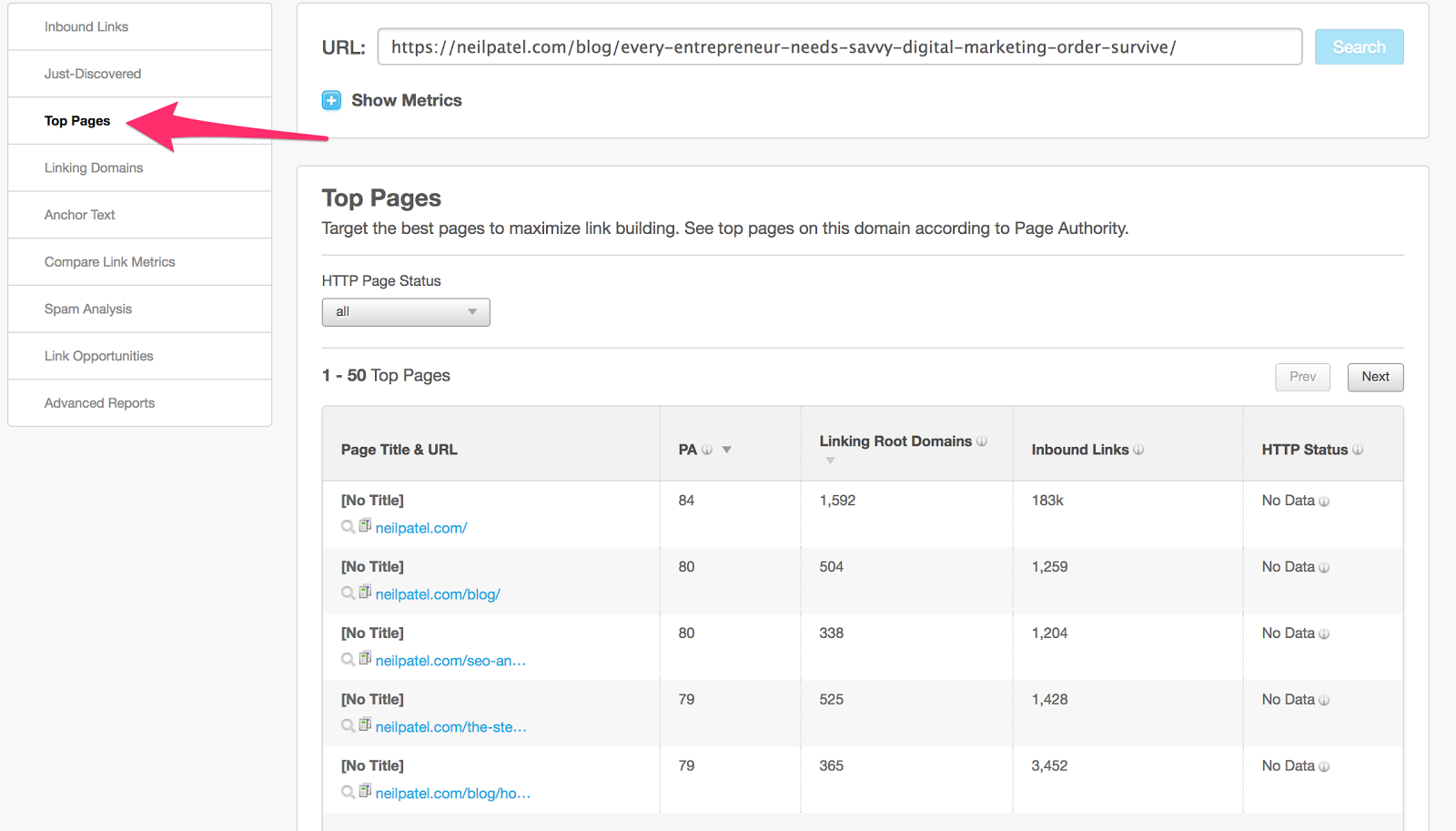The width and height of the screenshot is (1456, 831).
Task: Open Just-Discovered in sidebar
Action: pyautogui.click(x=140, y=74)
